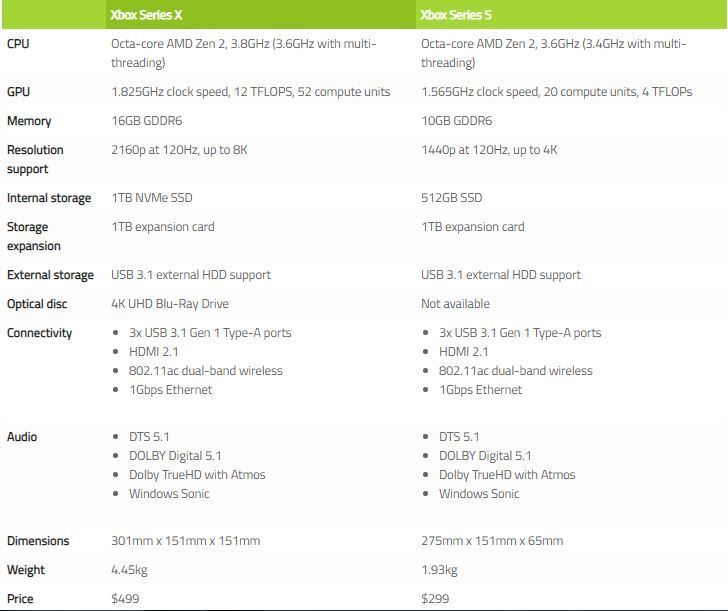Click the 512GB SSD storage cell
Screen dimensions: 728x611
click(x=452, y=198)
